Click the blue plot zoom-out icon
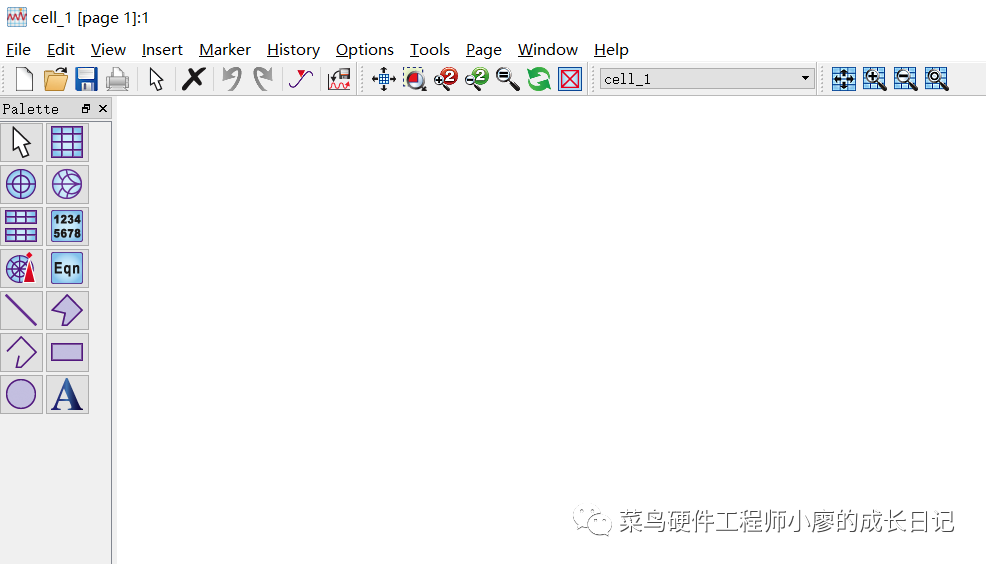The width and height of the screenshot is (986, 564). click(x=906, y=79)
